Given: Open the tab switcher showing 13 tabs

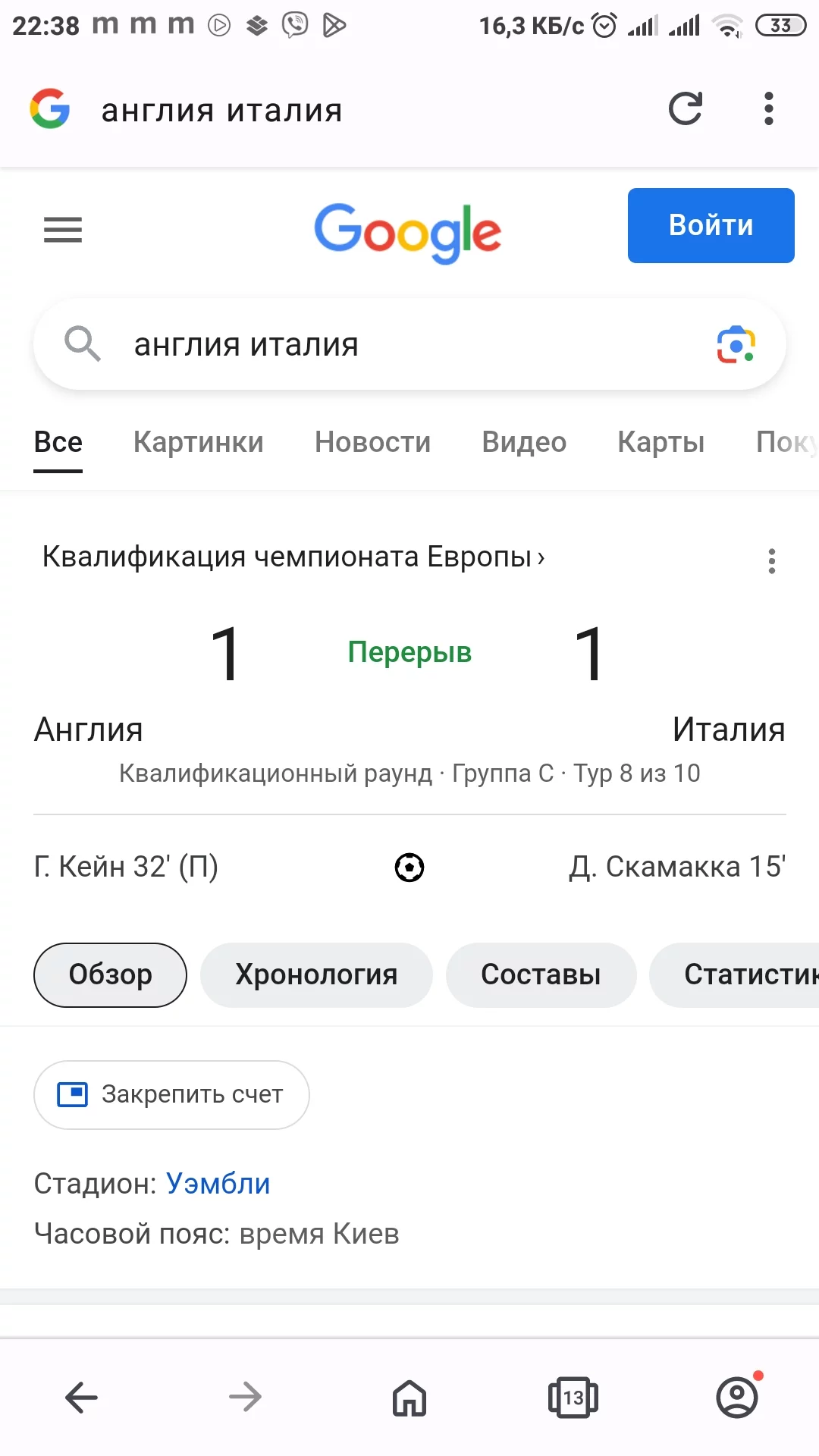Looking at the screenshot, I should point(573,1396).
